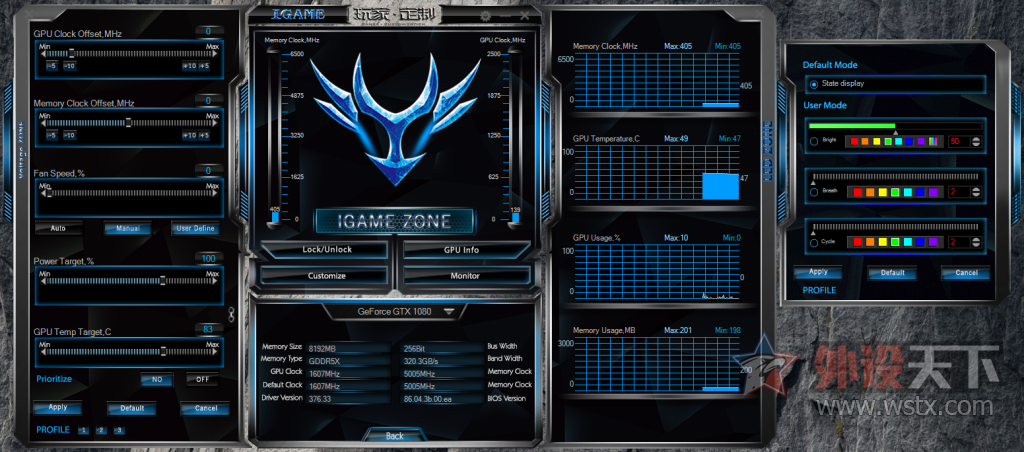This screenshot has height=452, width=1024.
Task: Click the link icon between Power and Temp
Action: 231,314
